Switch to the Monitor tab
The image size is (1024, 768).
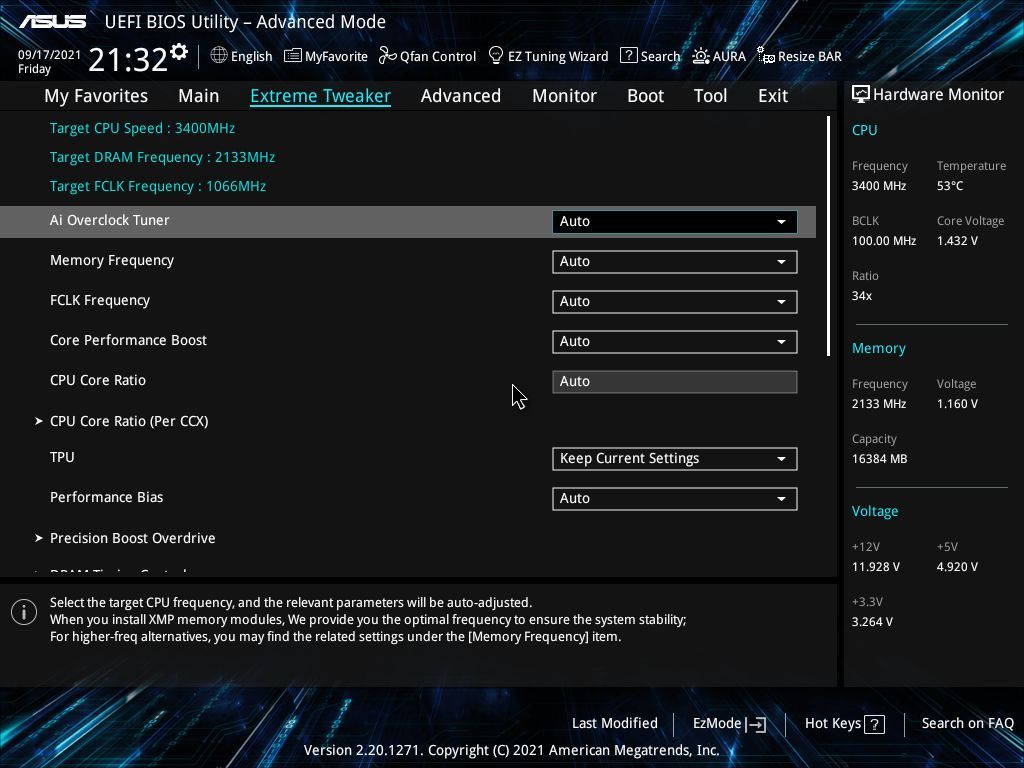point(564,96)
